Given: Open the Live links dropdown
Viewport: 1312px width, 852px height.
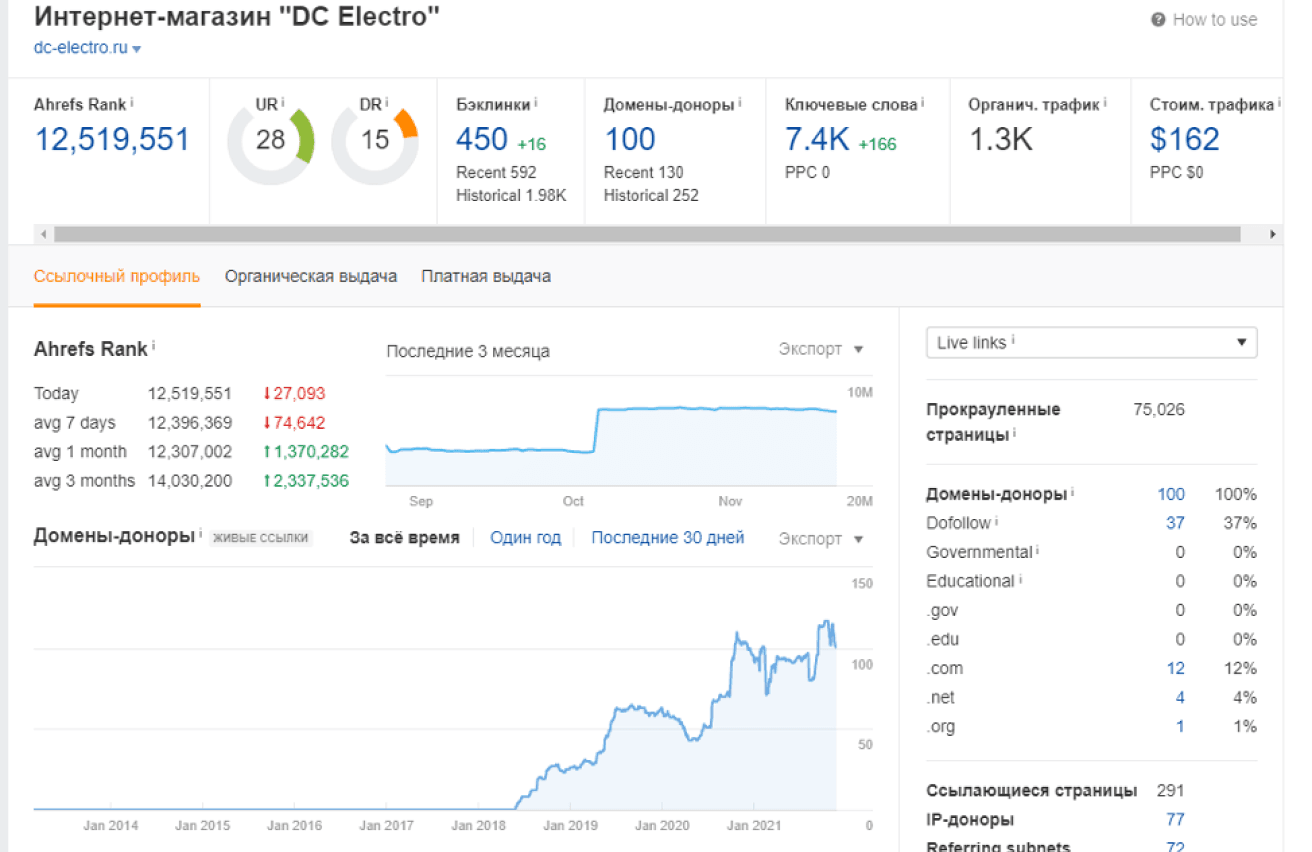Looking at the screenshot, I should pyautogui.click(x=1092, y=342).
